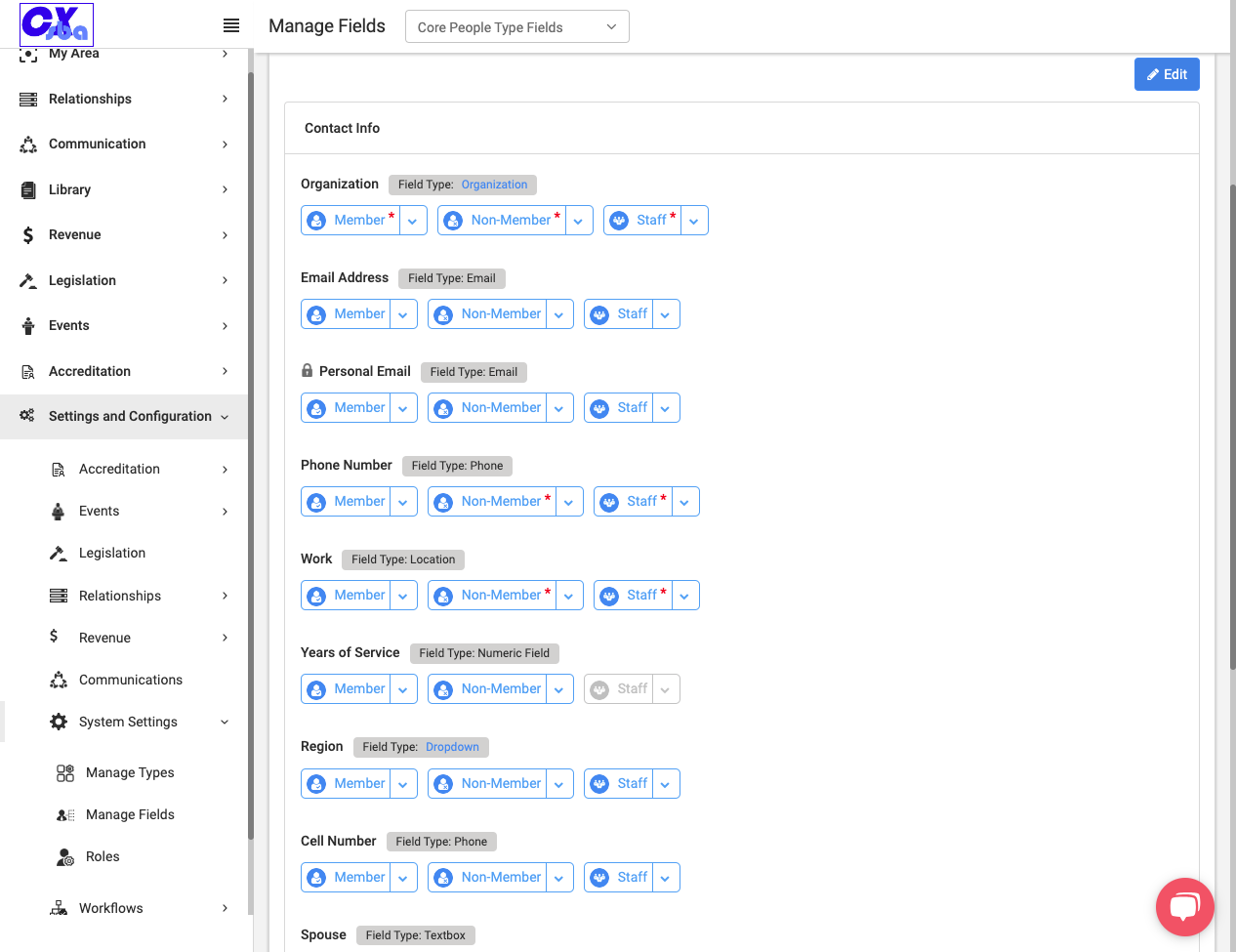The height and width of the screenshot is (952, 1236).
Task: Click the Library book icon
Action: pos(28,189)
